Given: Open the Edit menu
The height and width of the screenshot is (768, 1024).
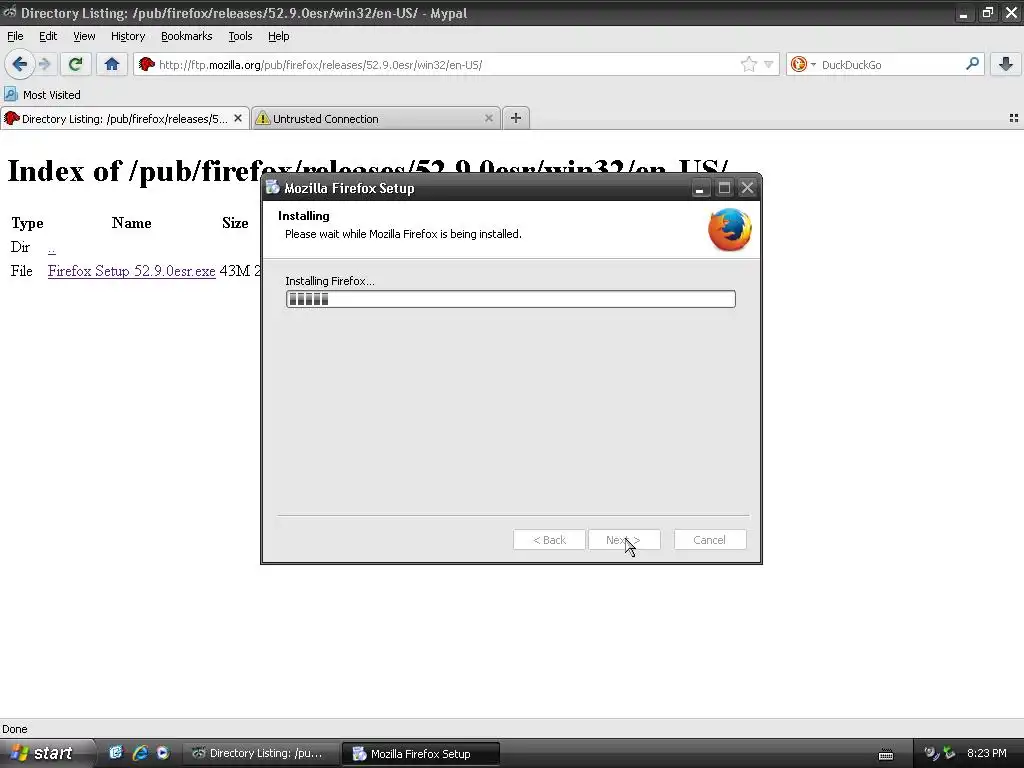Looking at the screenshot, I should [48, 36].
